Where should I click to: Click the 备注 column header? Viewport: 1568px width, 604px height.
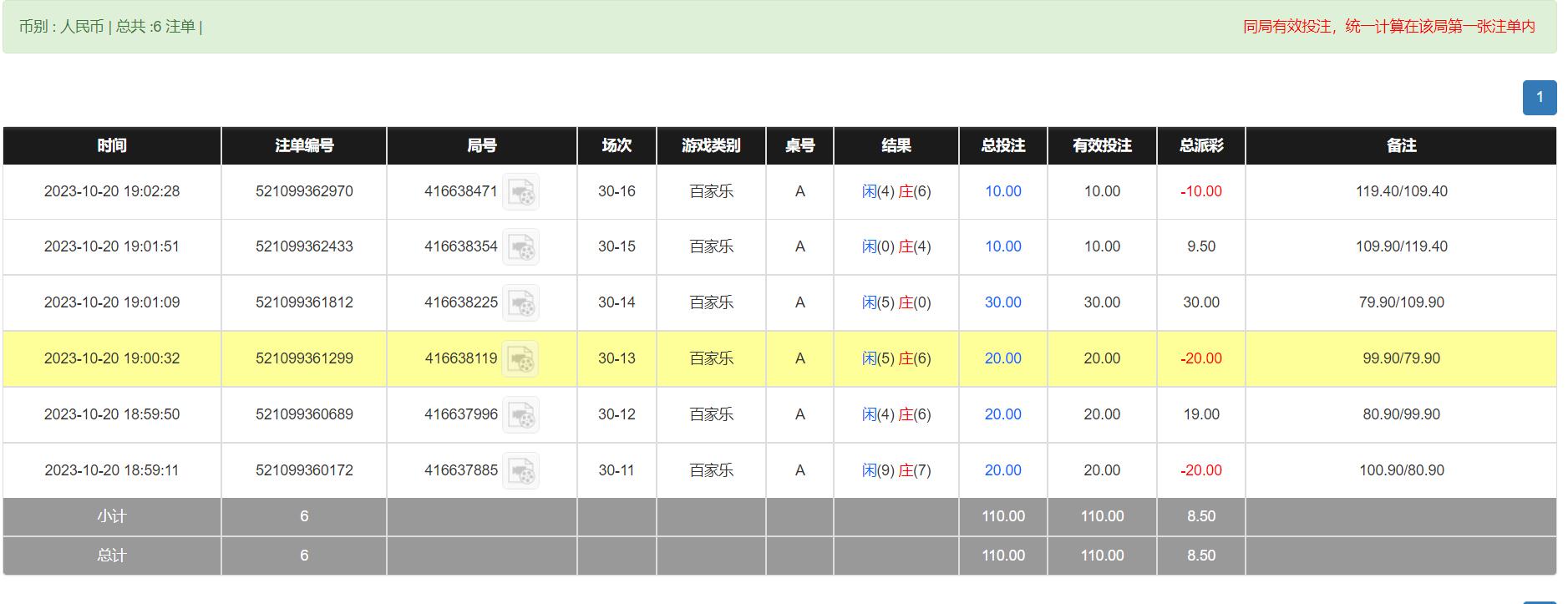click(1401, 145)
